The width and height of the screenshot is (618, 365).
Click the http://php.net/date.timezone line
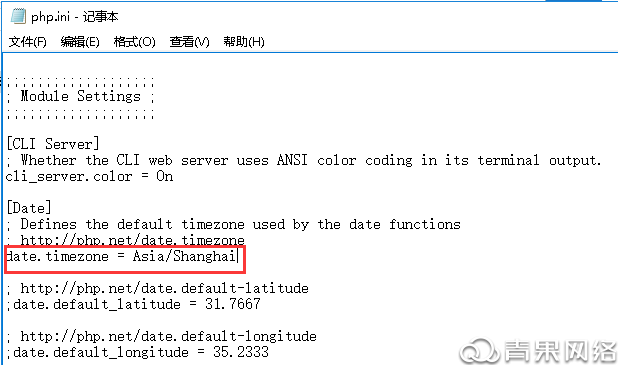click(126, 240)
